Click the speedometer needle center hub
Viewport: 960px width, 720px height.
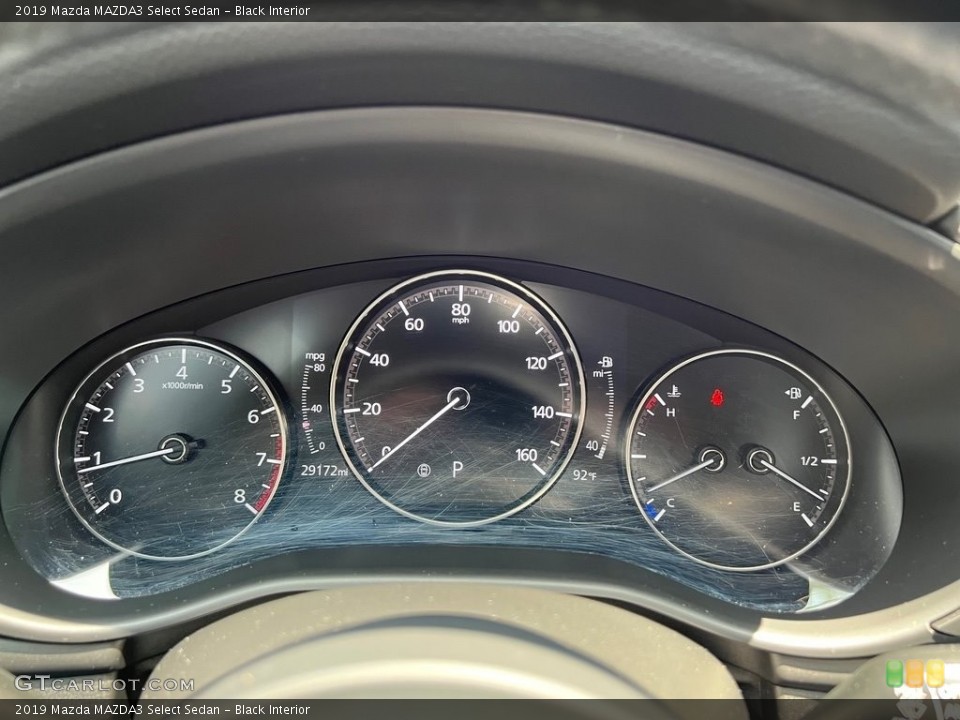[459, 398]
